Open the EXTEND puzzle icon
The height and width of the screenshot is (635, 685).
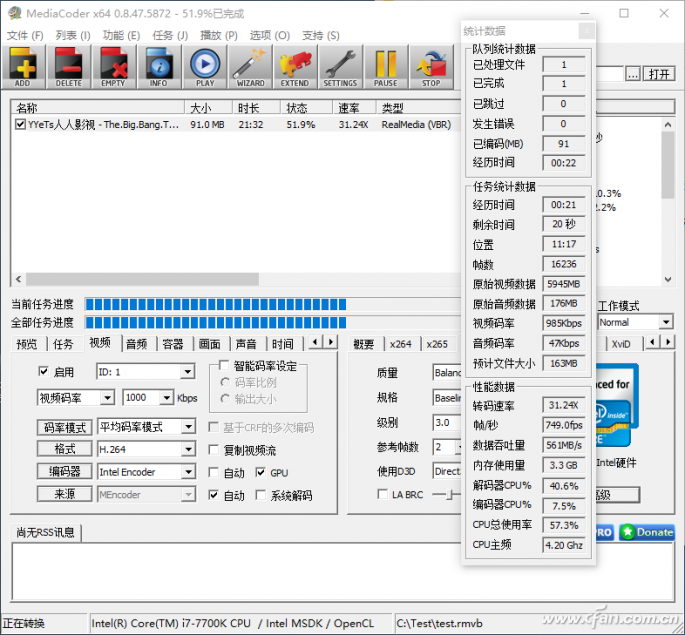[295, 67]
